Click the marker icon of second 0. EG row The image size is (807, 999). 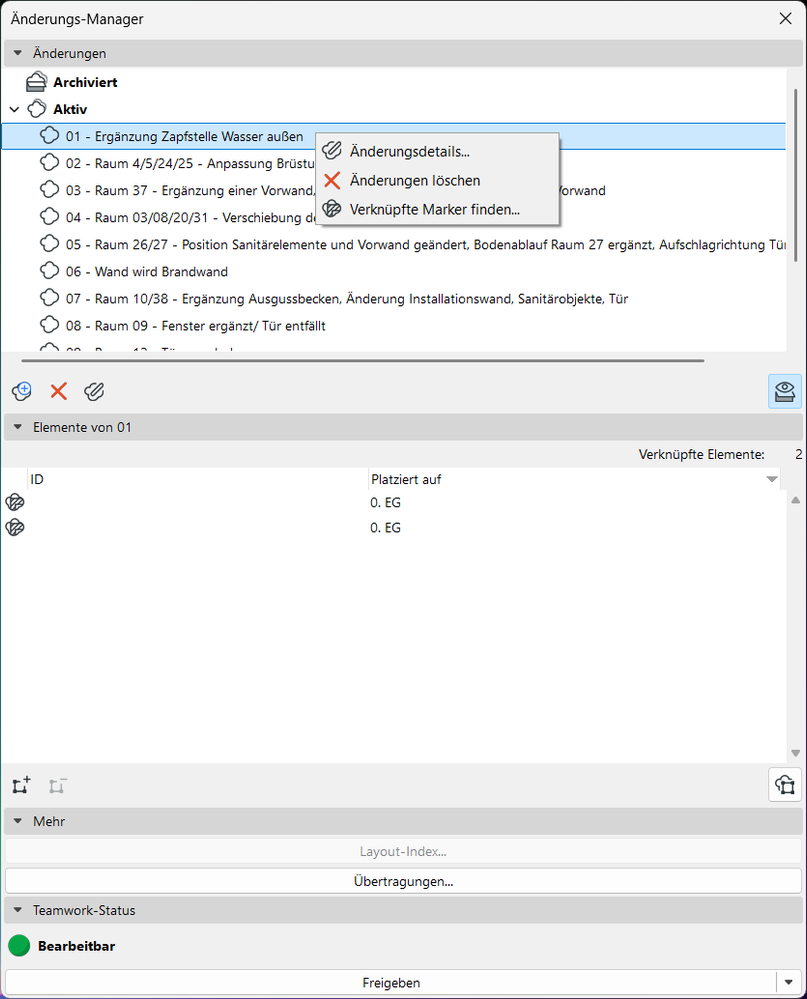15,528
